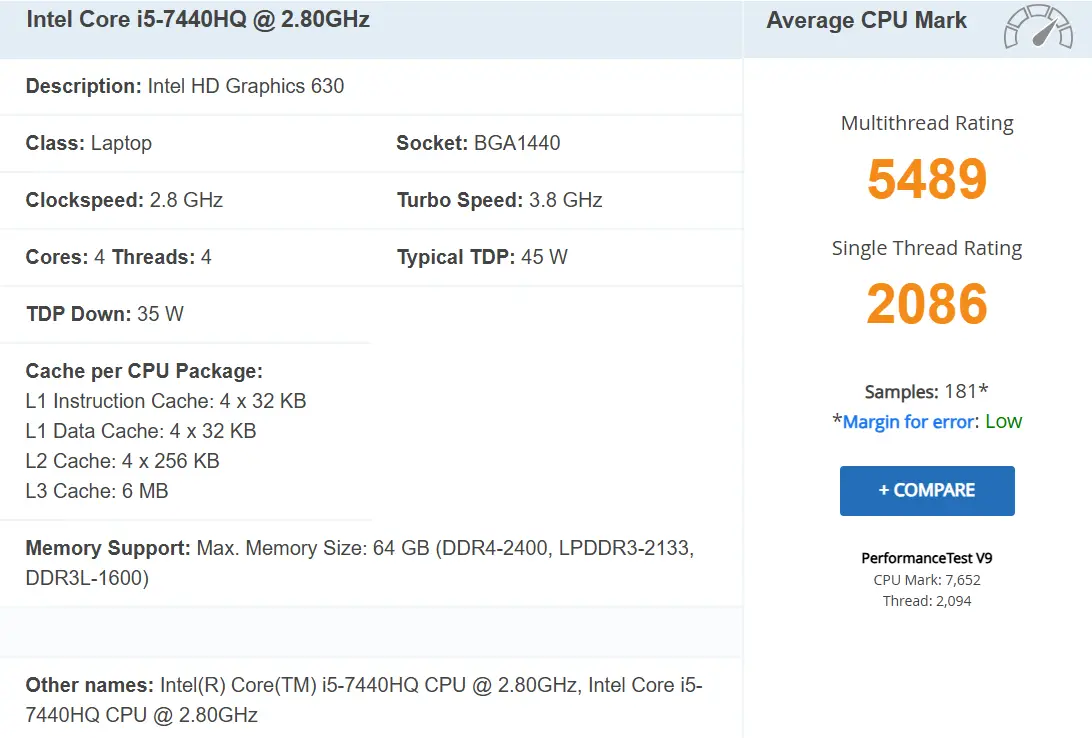Click the Typical TDP: 45 W entry
Viewport: 1092px width, 738px height.
(482, 258)
